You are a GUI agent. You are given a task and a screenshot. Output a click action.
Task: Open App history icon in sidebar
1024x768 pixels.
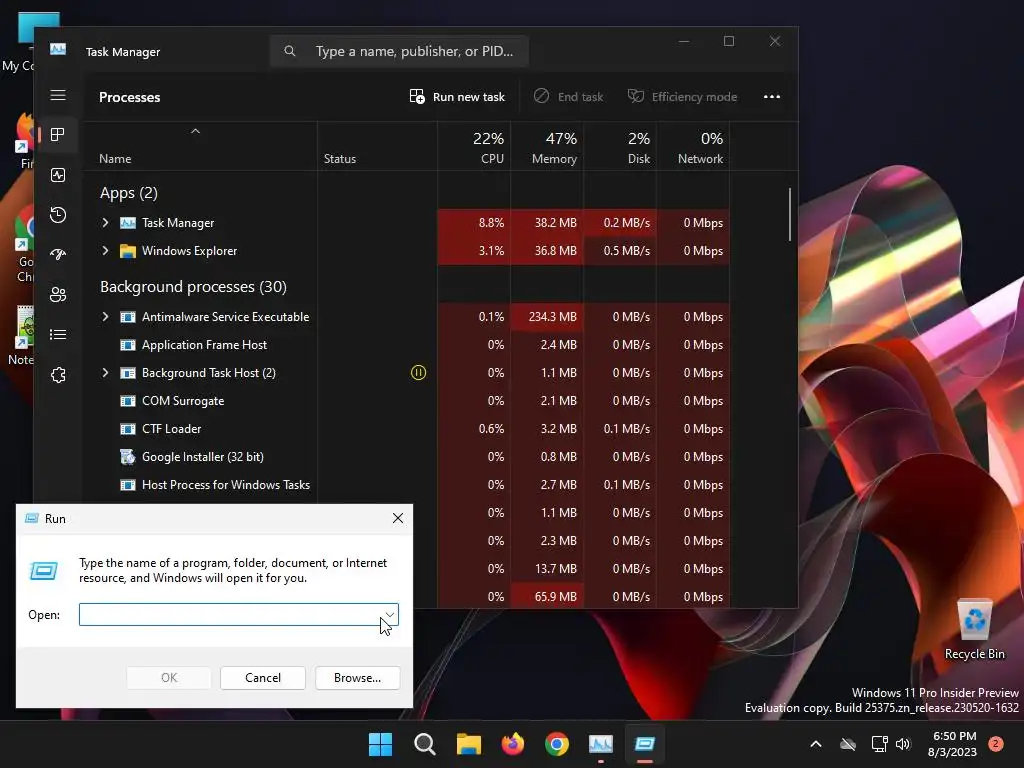(x=58, y=215)
